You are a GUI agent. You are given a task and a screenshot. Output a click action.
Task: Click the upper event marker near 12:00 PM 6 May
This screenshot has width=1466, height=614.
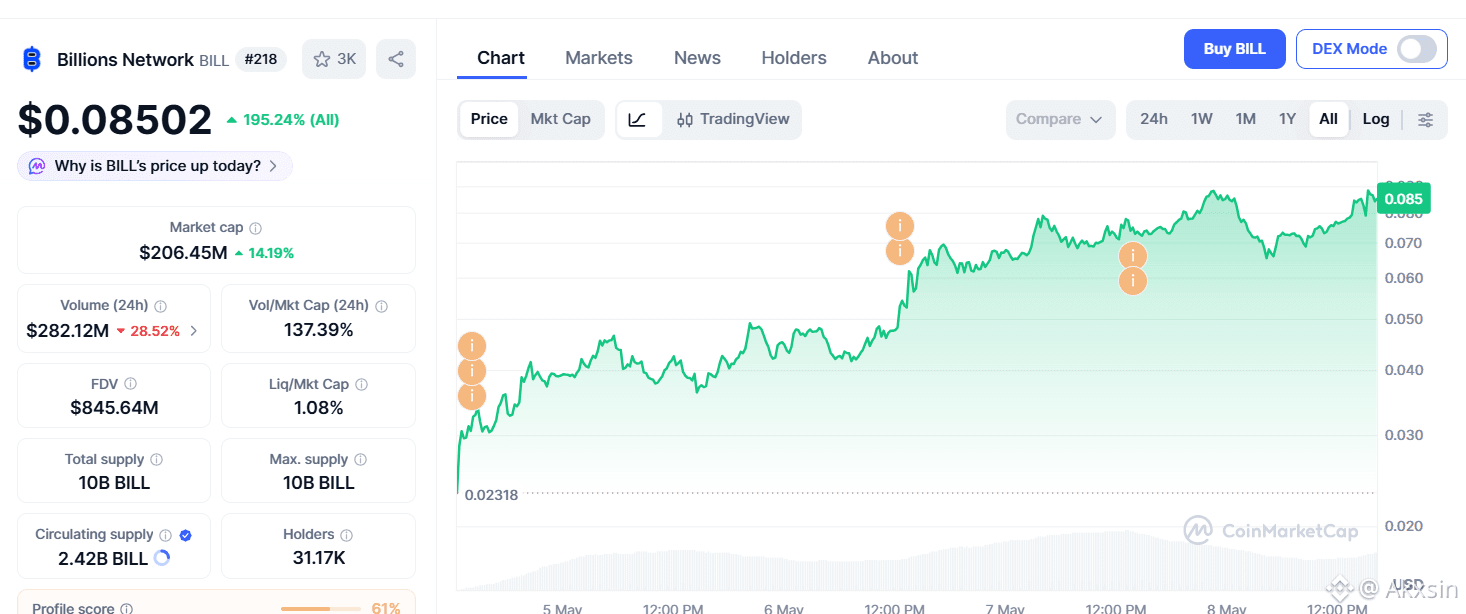[900, 226]
